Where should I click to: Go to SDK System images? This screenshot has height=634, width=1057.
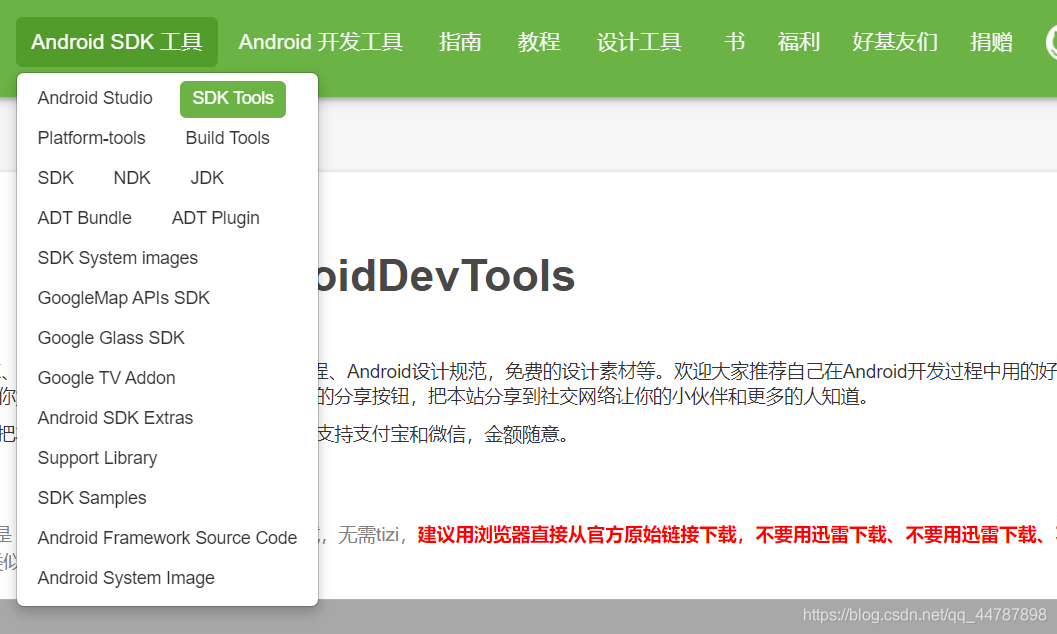point(118,258)
